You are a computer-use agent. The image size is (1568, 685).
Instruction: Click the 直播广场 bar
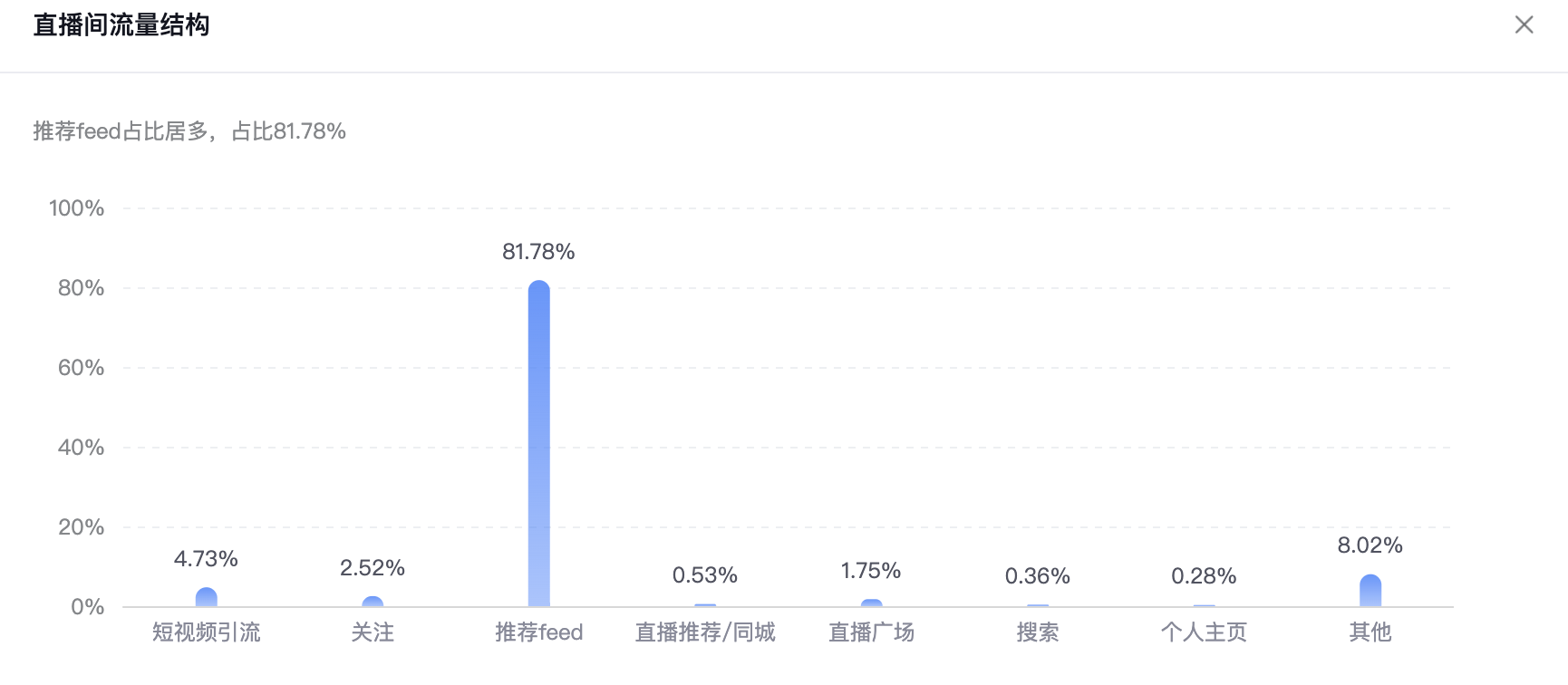coord(871,603)
